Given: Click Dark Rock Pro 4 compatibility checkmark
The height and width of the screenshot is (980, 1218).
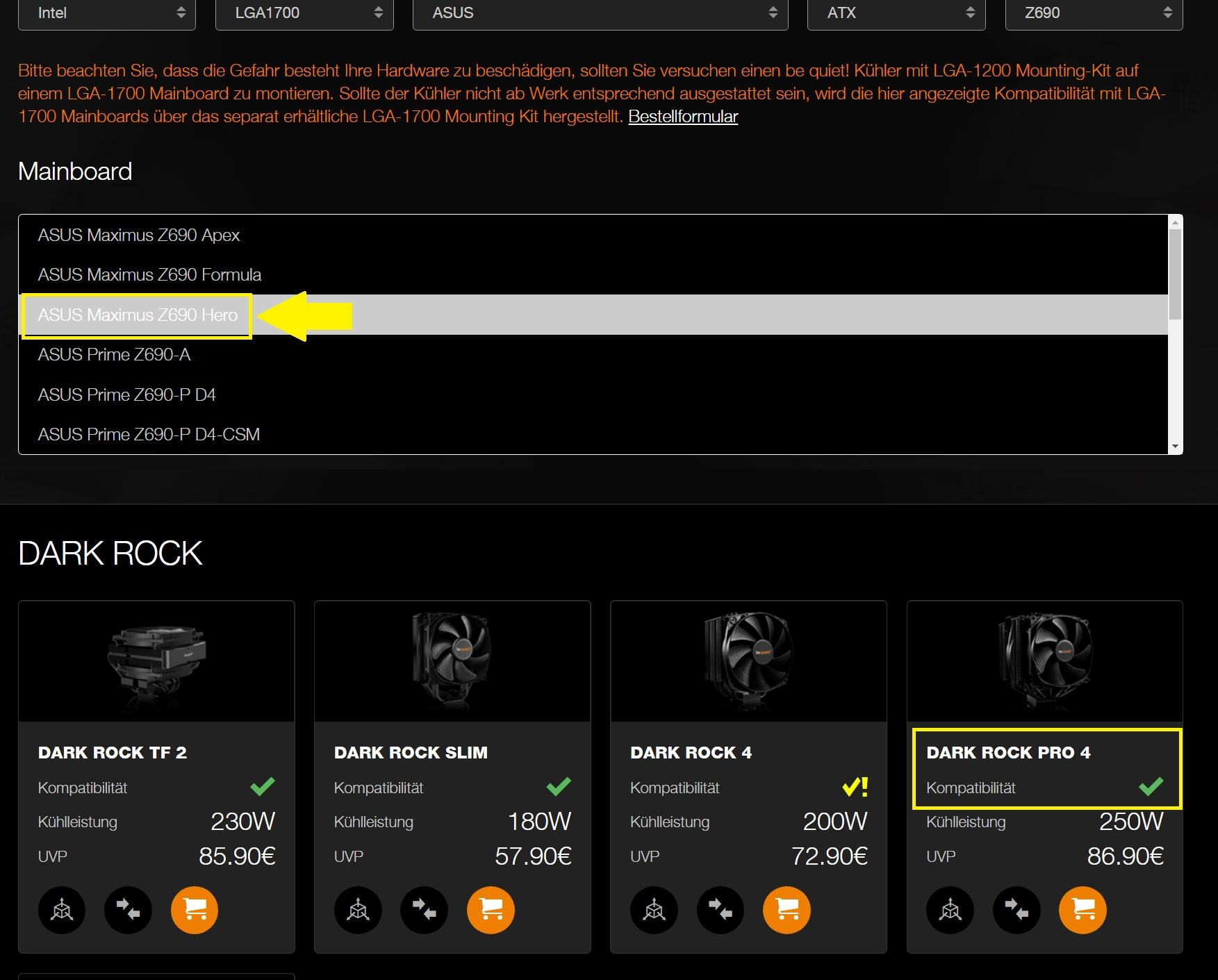Looking at the screenshot, I should (1151, 786).
